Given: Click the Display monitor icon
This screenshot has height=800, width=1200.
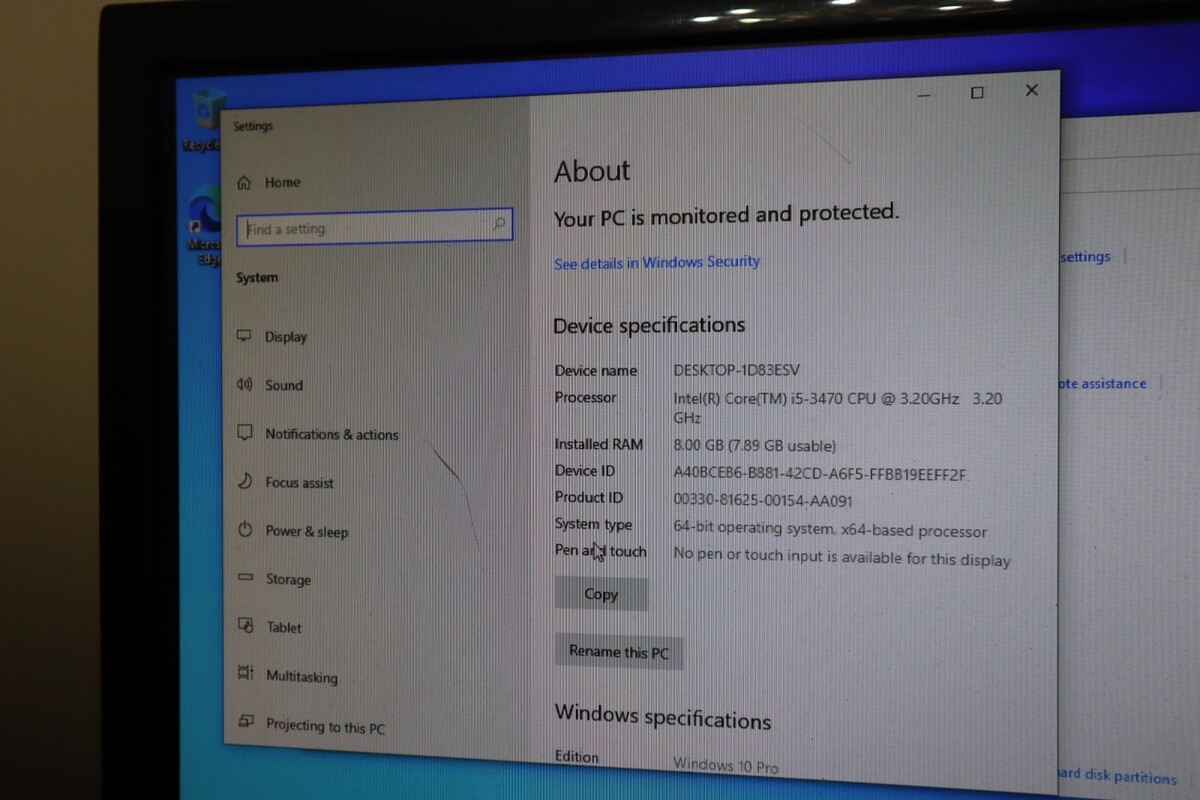Looking at the screenshot, I should point(244,336).
